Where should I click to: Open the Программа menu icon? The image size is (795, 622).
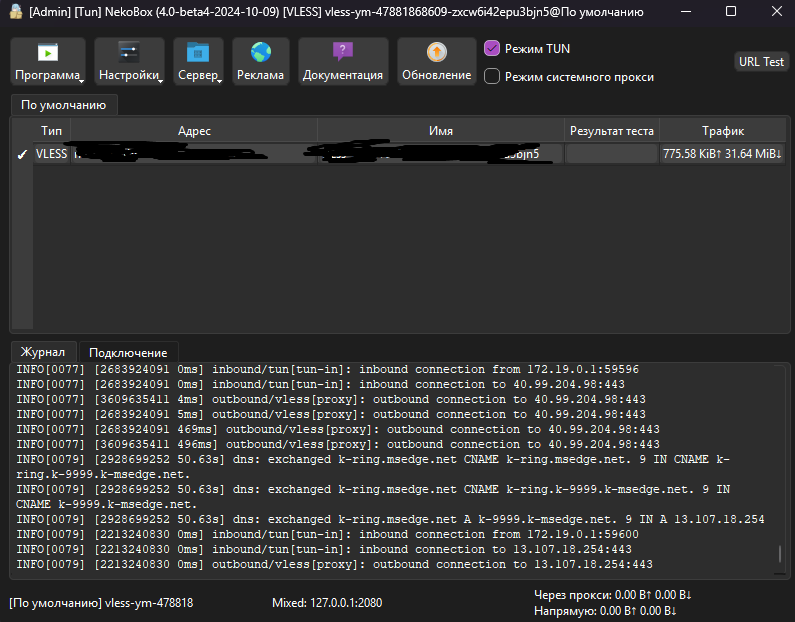[x=48, y=52]
